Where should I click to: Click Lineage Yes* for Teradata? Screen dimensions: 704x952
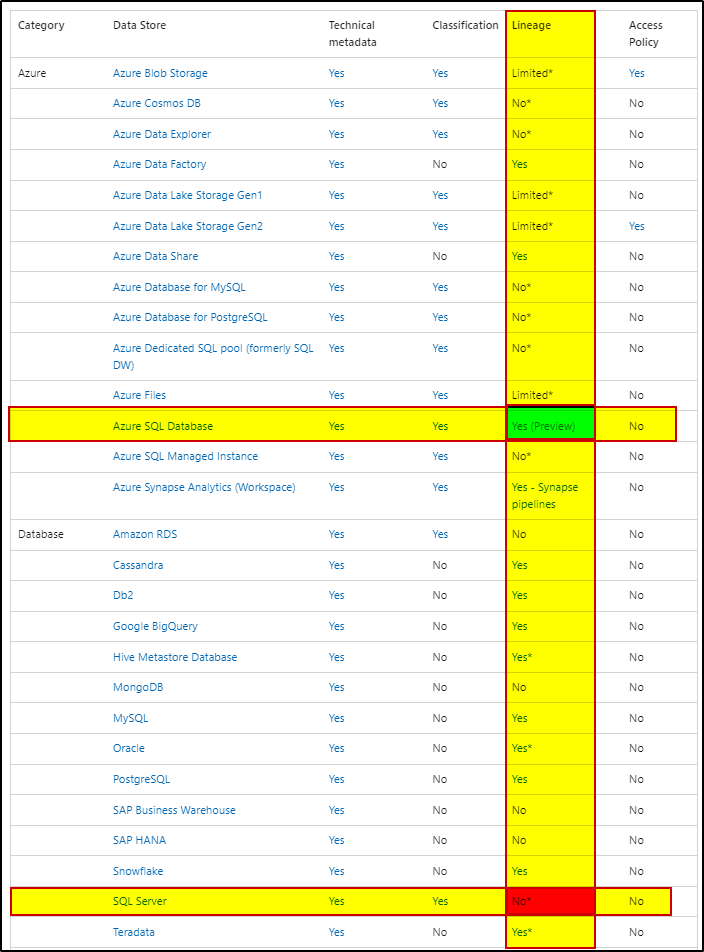(522, 933)
